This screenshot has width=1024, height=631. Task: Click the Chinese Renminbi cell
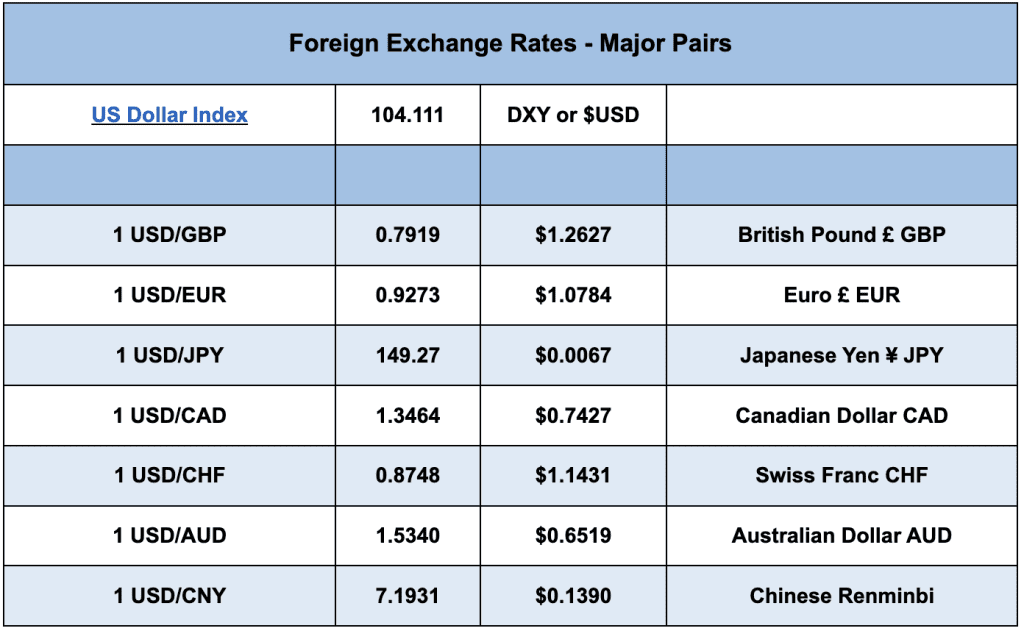coord(841,595)
